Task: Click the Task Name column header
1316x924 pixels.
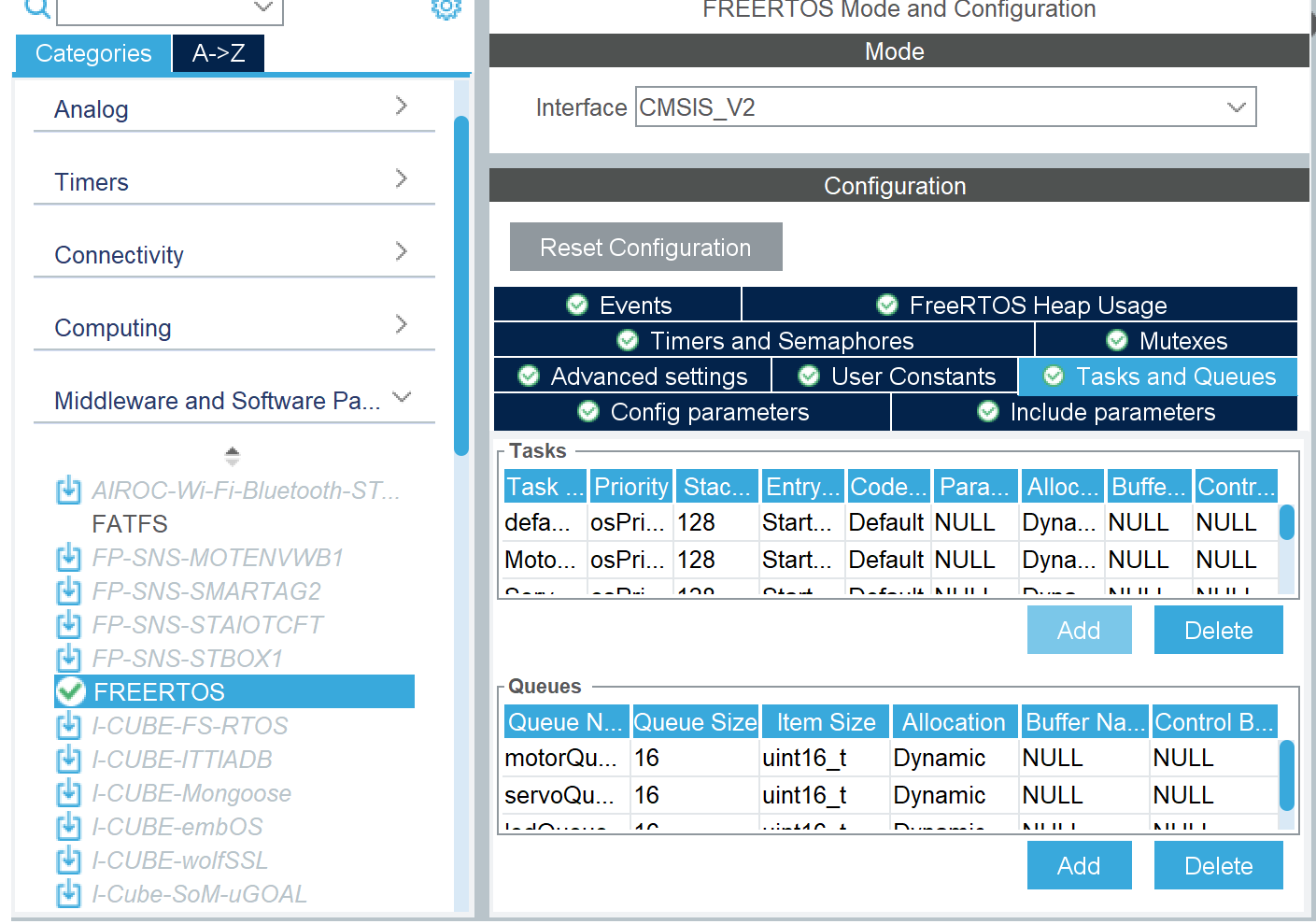Action: pyautogui.click(x=545, y=486)
